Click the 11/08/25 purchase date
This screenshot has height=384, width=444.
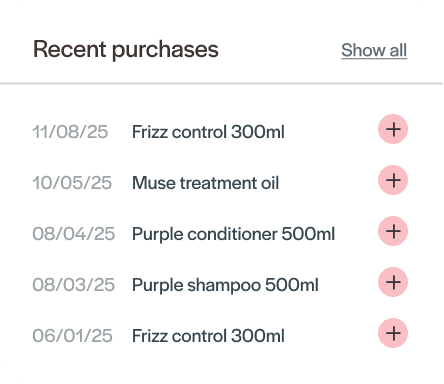[70, 132]
